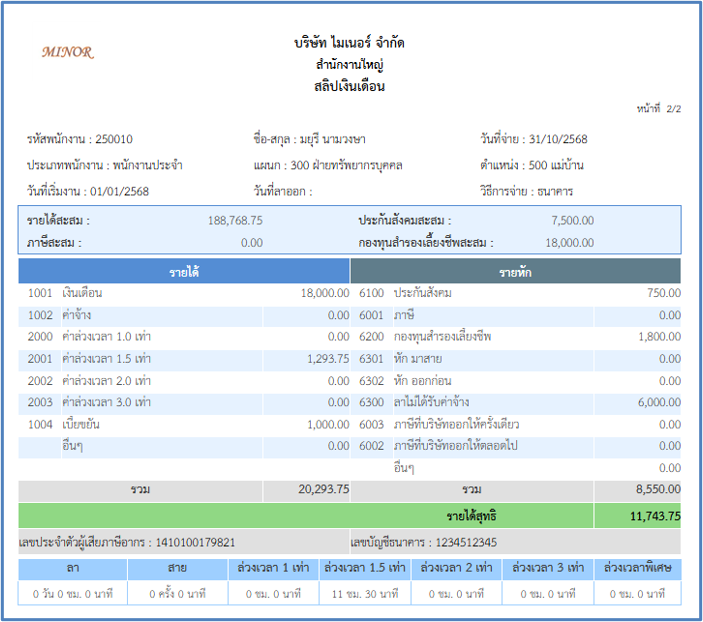Screen dimensions: 703x622
Task: Select total income 20,293.75
Action: (324, 489)
